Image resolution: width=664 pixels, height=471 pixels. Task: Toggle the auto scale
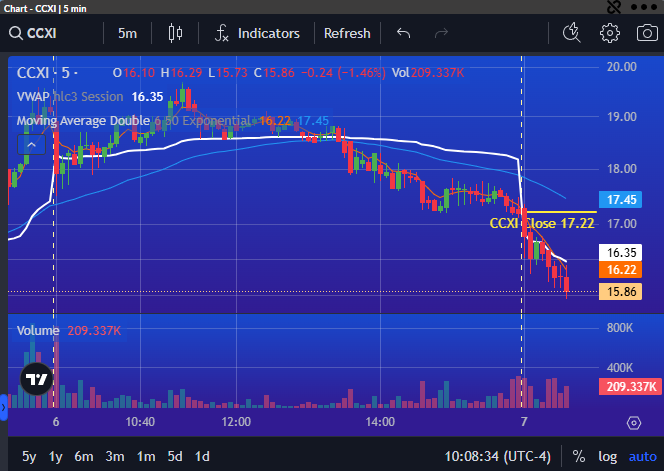pyautogui.click(x=642, y=456)
